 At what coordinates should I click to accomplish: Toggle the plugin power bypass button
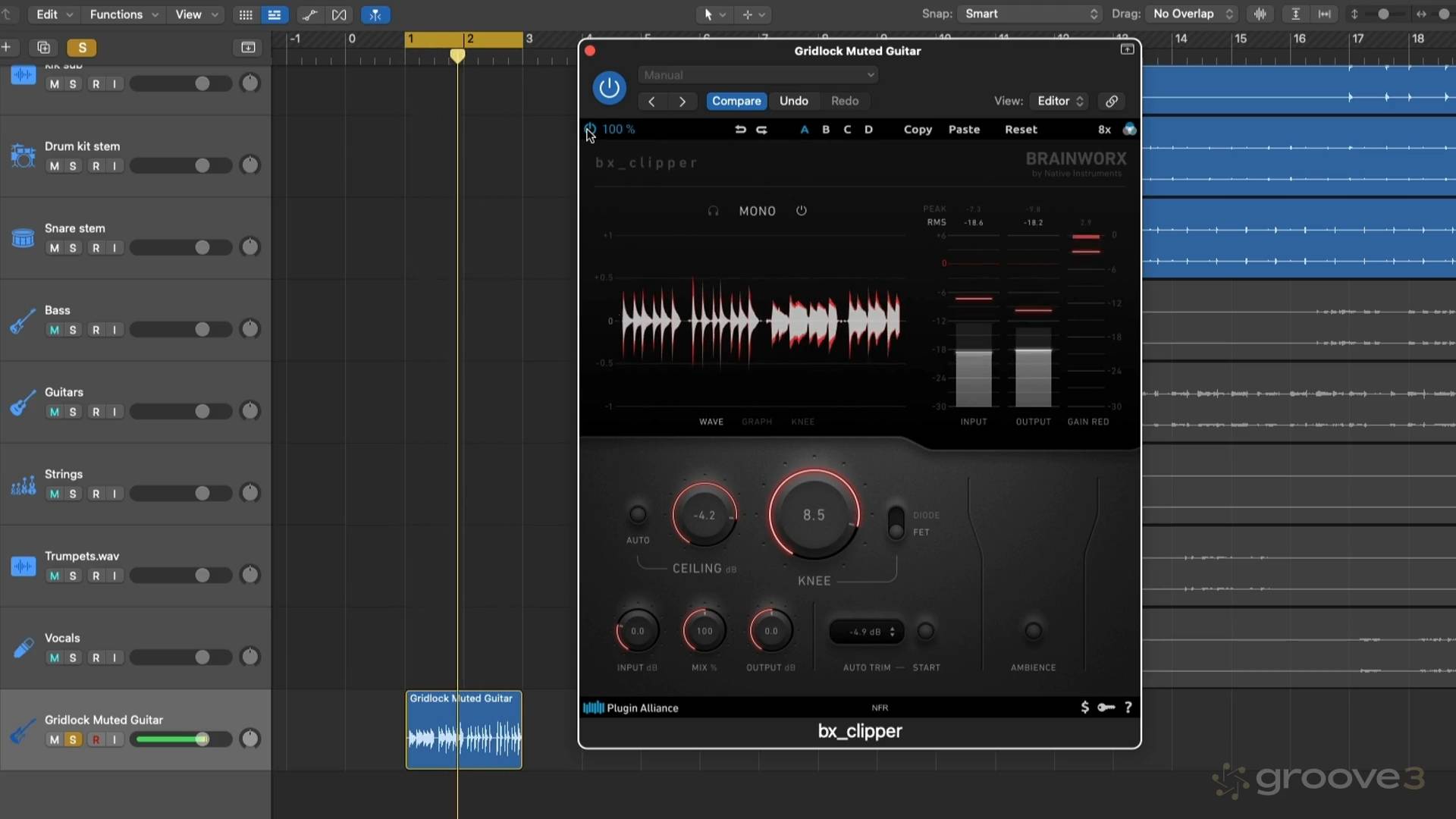(609, 88)
